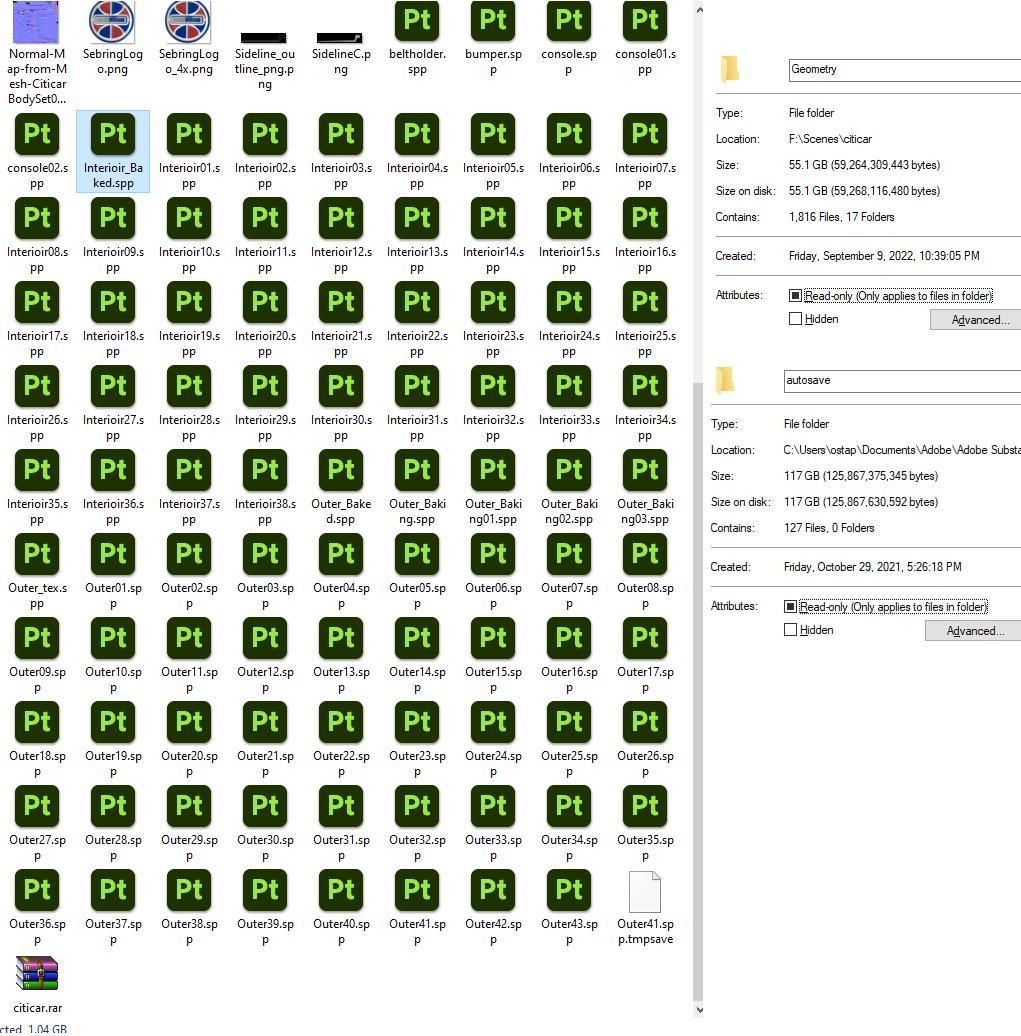1021x1036 pixels.
Task: Click the Geometry folder icon in properties
Action: point(730,69)
